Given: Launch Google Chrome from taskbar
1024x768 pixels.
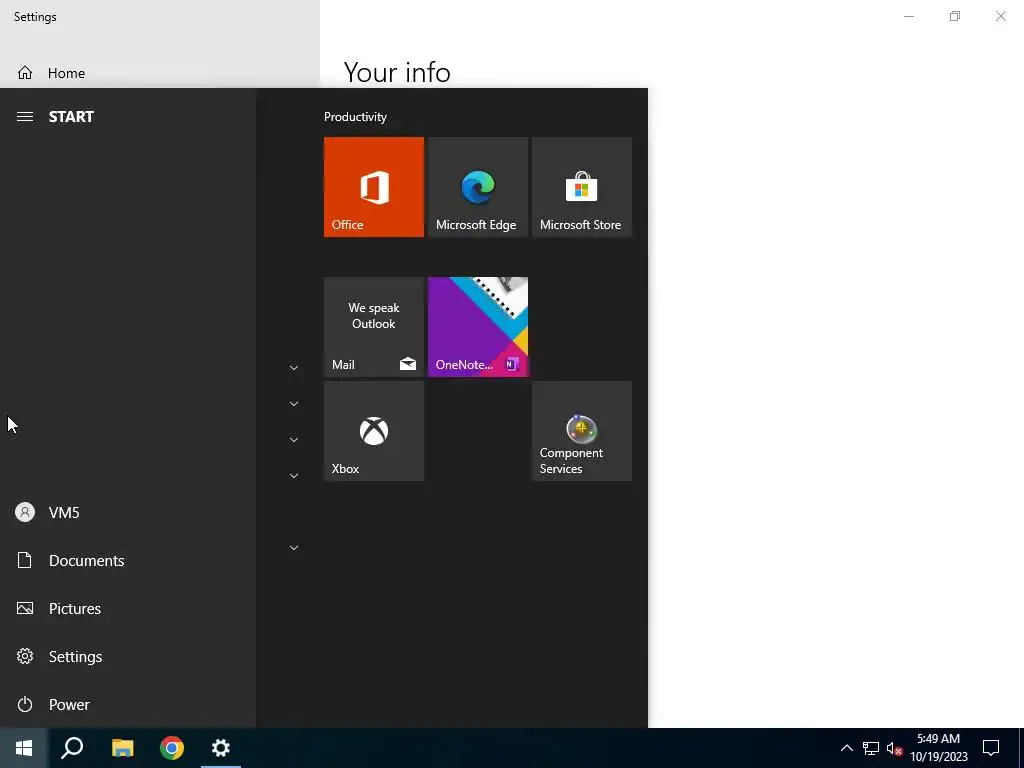Looking at the screenshot, I should pos(172,748).
